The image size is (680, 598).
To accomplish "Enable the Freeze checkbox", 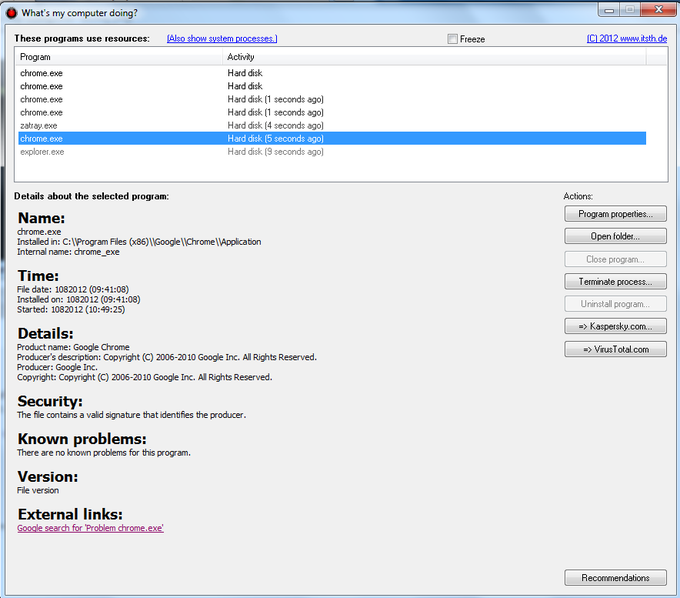I will pos(453,39).
